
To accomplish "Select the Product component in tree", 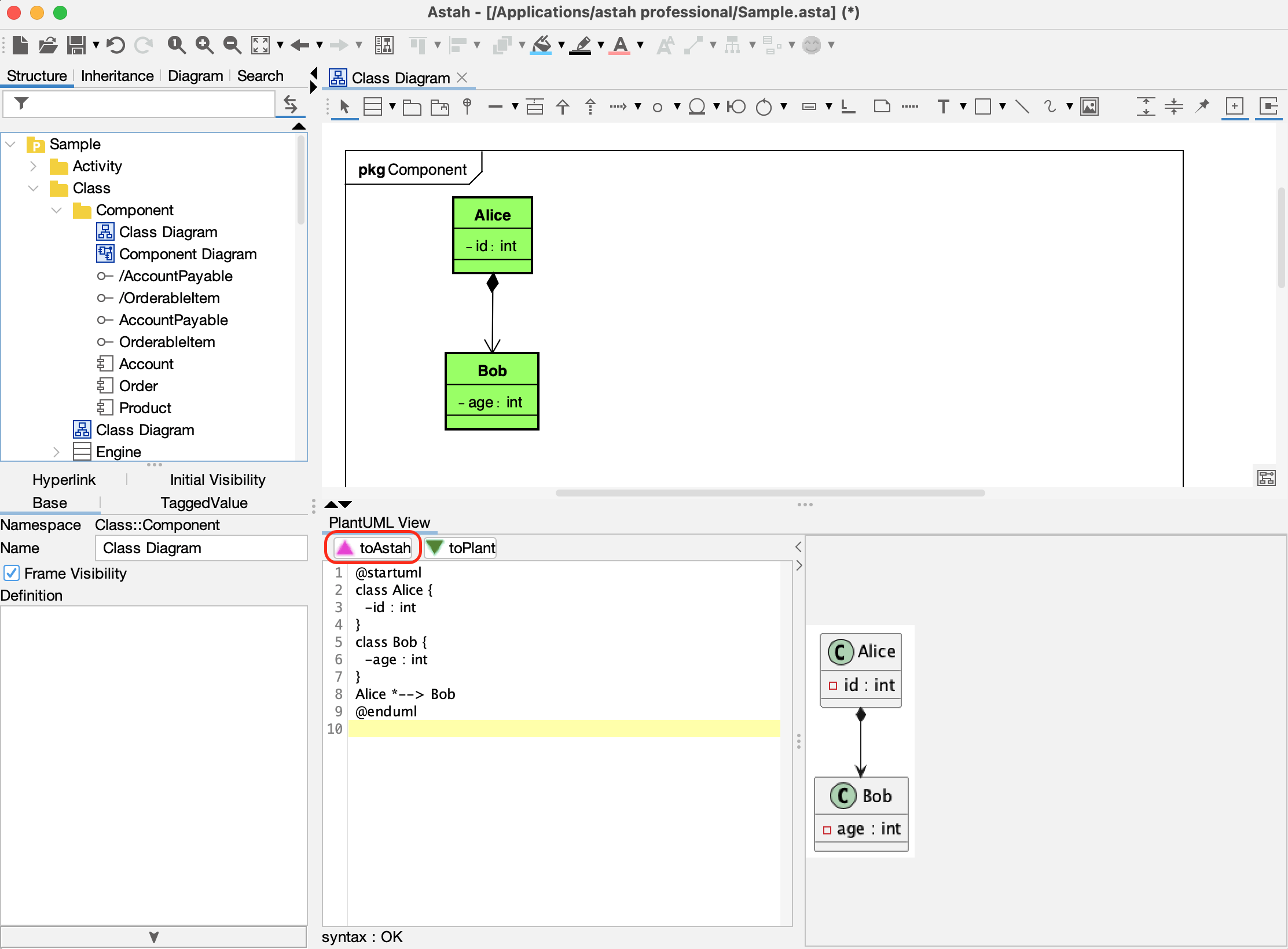I will point(145,408).
